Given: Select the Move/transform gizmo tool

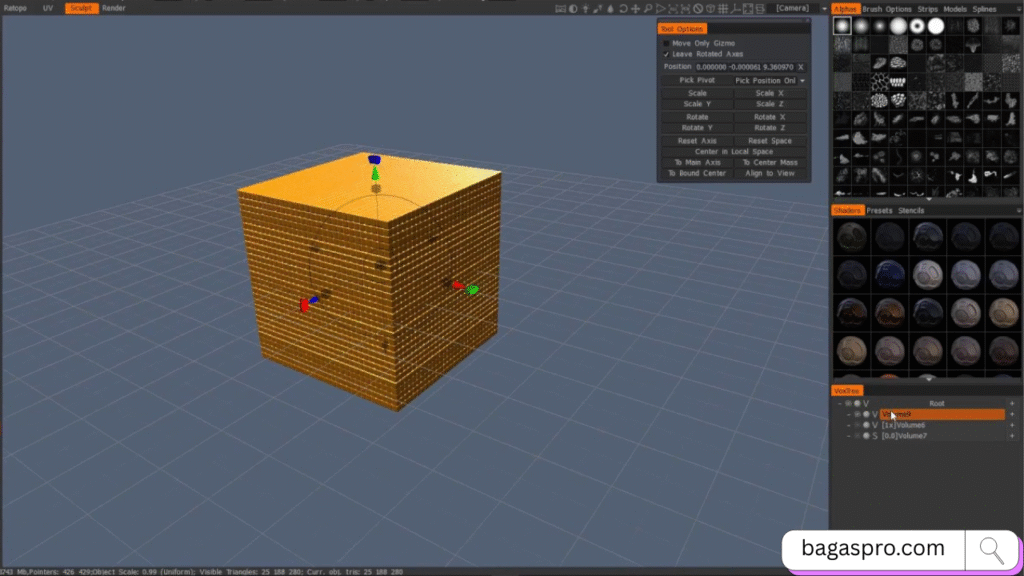Looking at the screenshot, I should tap(635, 8).
